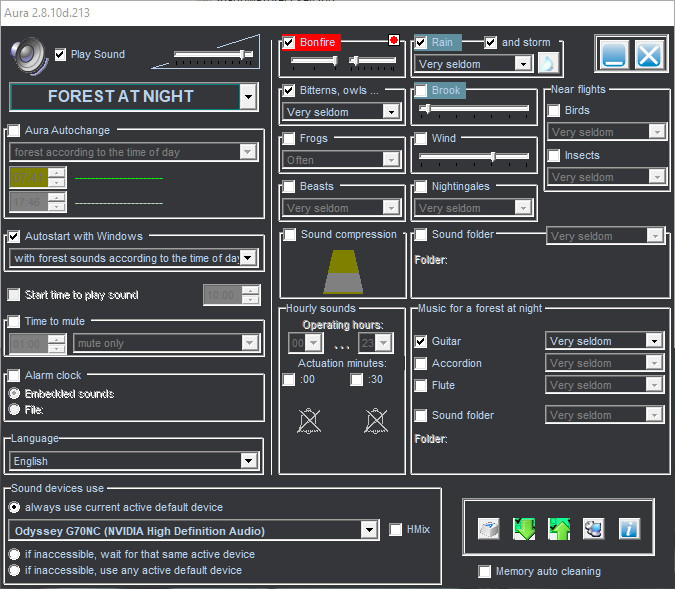The image size is (675, 589).
Task: Expand the Language dropdown showing English
Action: point(248,461)
